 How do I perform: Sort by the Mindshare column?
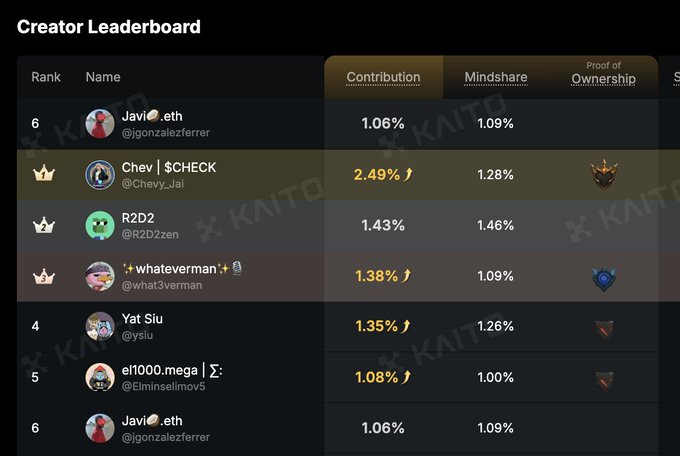(x=496, y=77)
